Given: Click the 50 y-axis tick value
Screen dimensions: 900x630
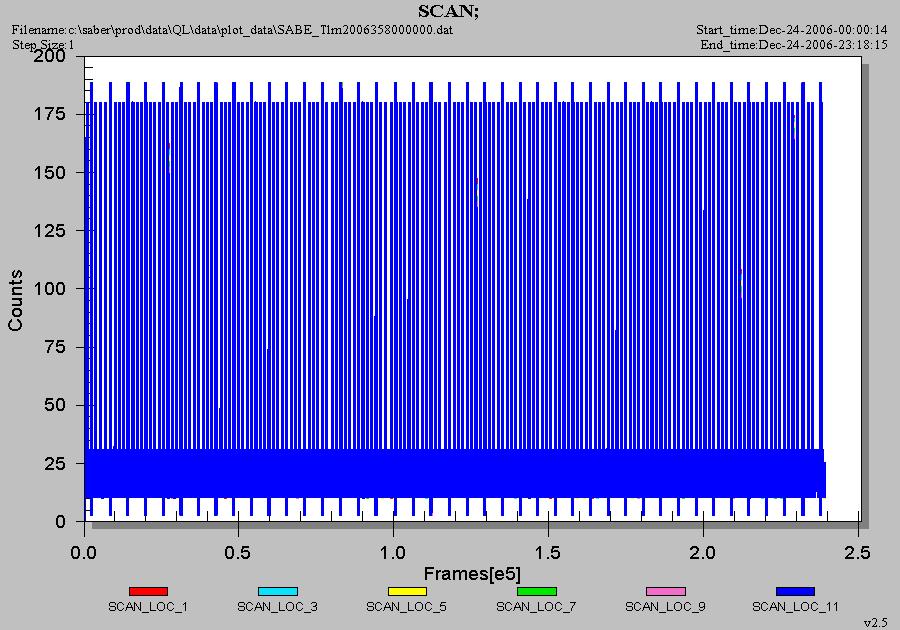Looking at the screenshot, I should [x=55, y=405].
